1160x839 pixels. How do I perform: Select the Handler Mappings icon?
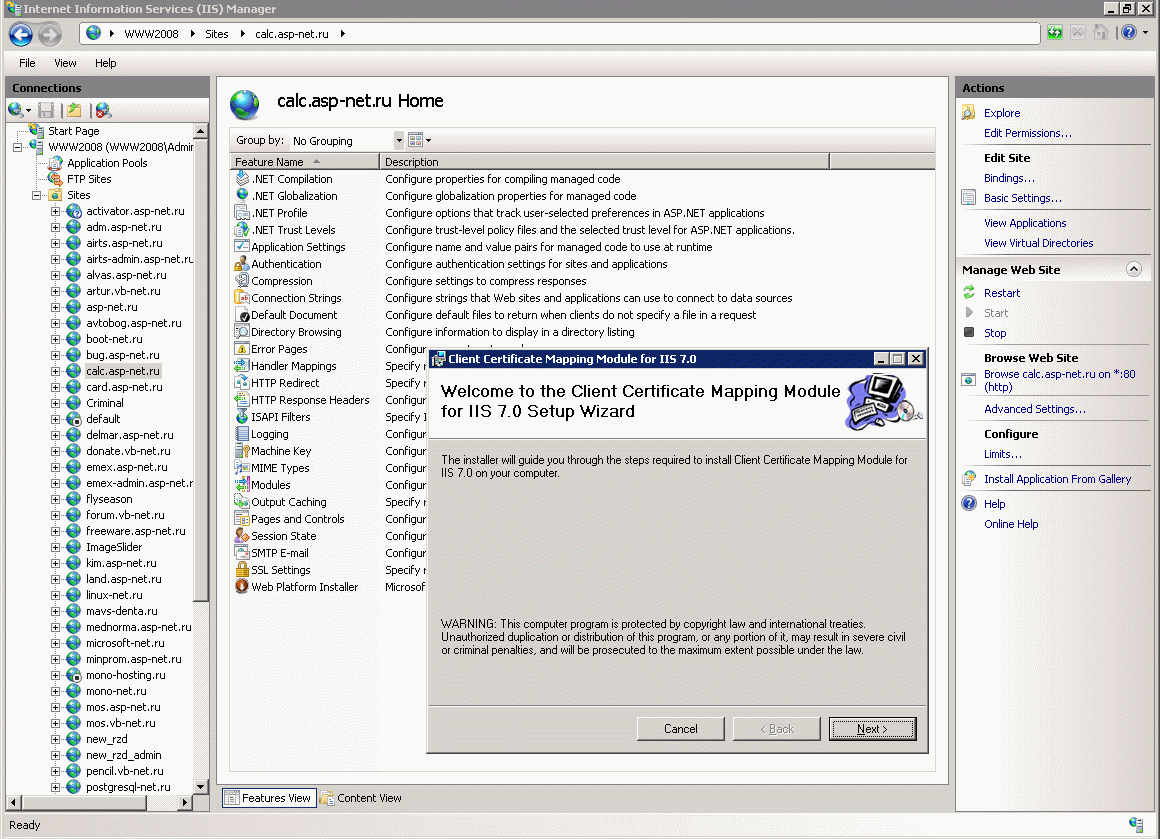242,365
